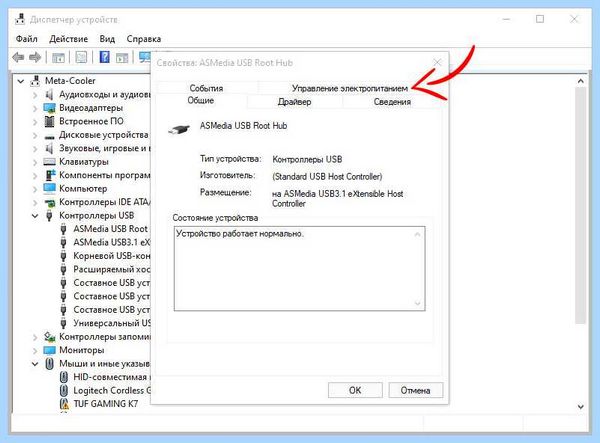The height and width of the screenshot is (443, 600).
Task: Open the Справка menu
Action: click(x=143, y=39)
